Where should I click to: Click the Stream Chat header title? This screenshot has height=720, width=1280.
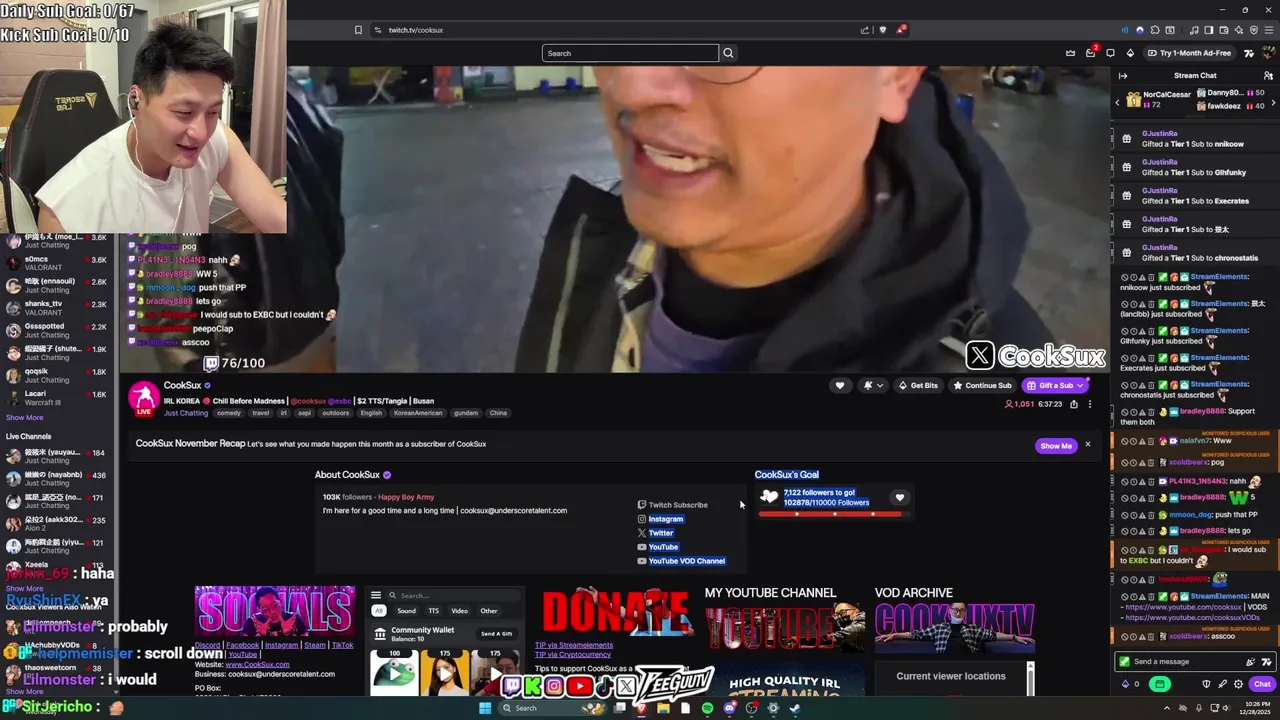[1195, 76]
